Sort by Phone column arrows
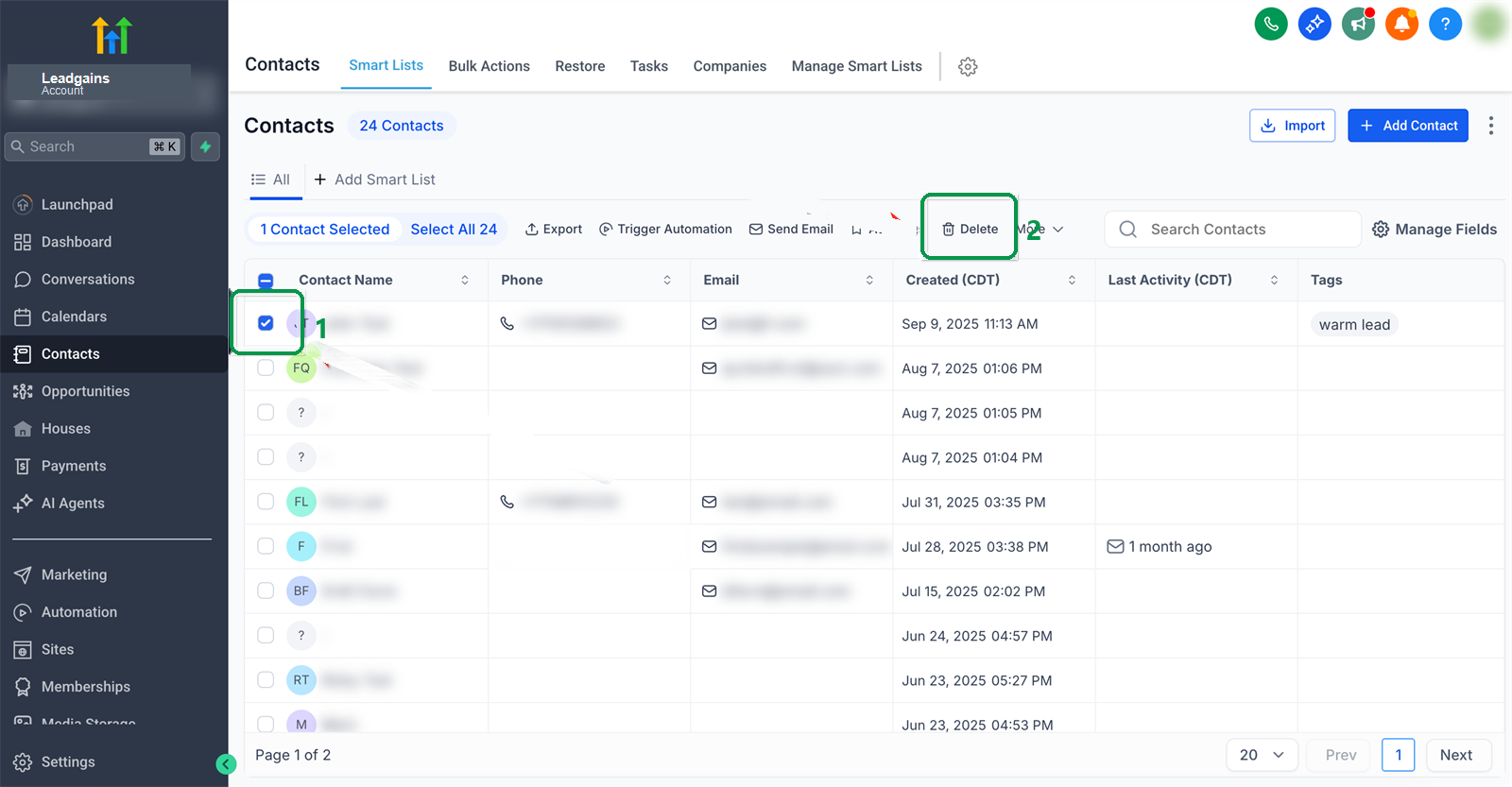 click(667, 281)
